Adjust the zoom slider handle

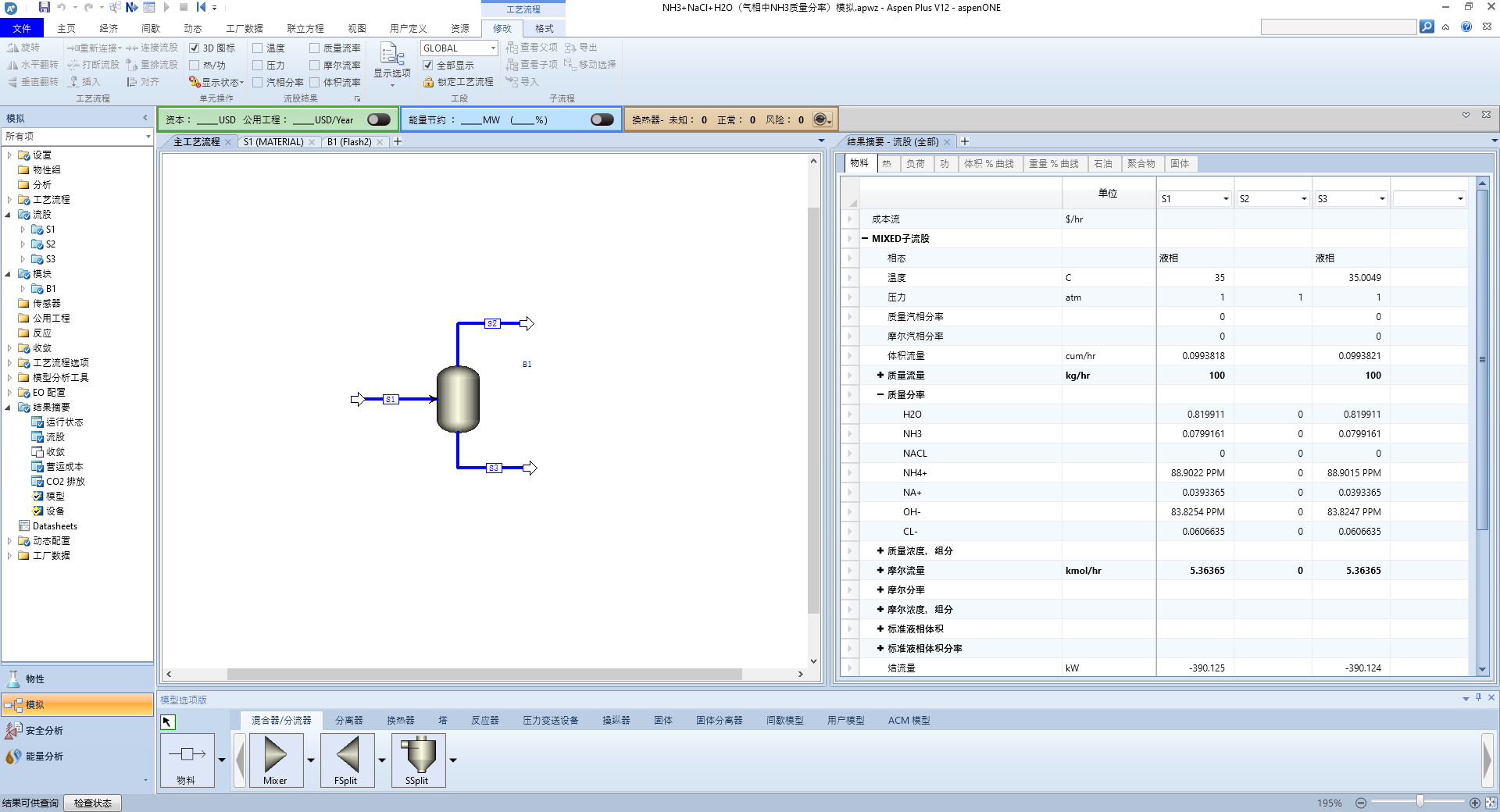pos(1420,802)
